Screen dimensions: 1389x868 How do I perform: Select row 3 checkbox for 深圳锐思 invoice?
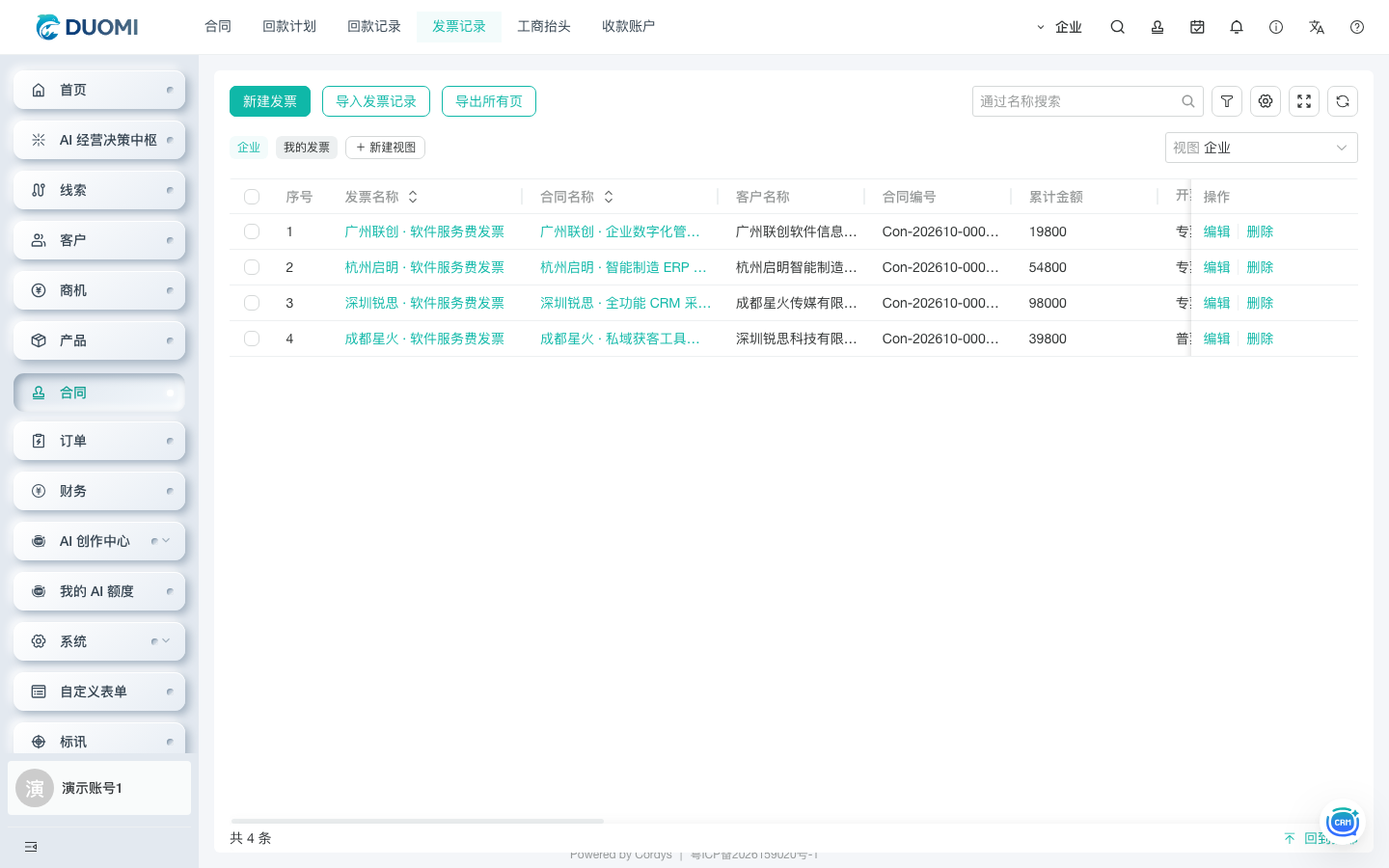(x=252, y=303)
